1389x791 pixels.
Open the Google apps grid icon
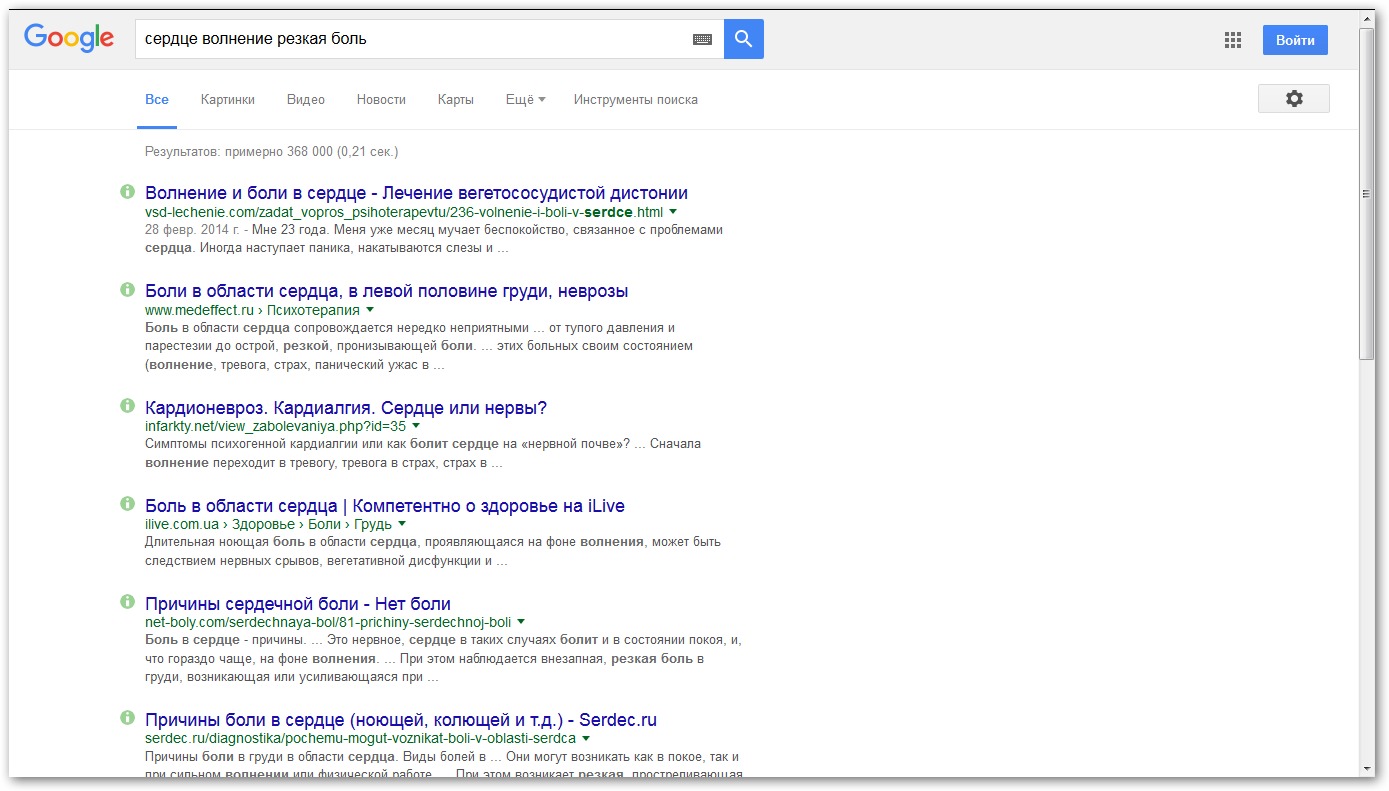(x=1232, y=40)
